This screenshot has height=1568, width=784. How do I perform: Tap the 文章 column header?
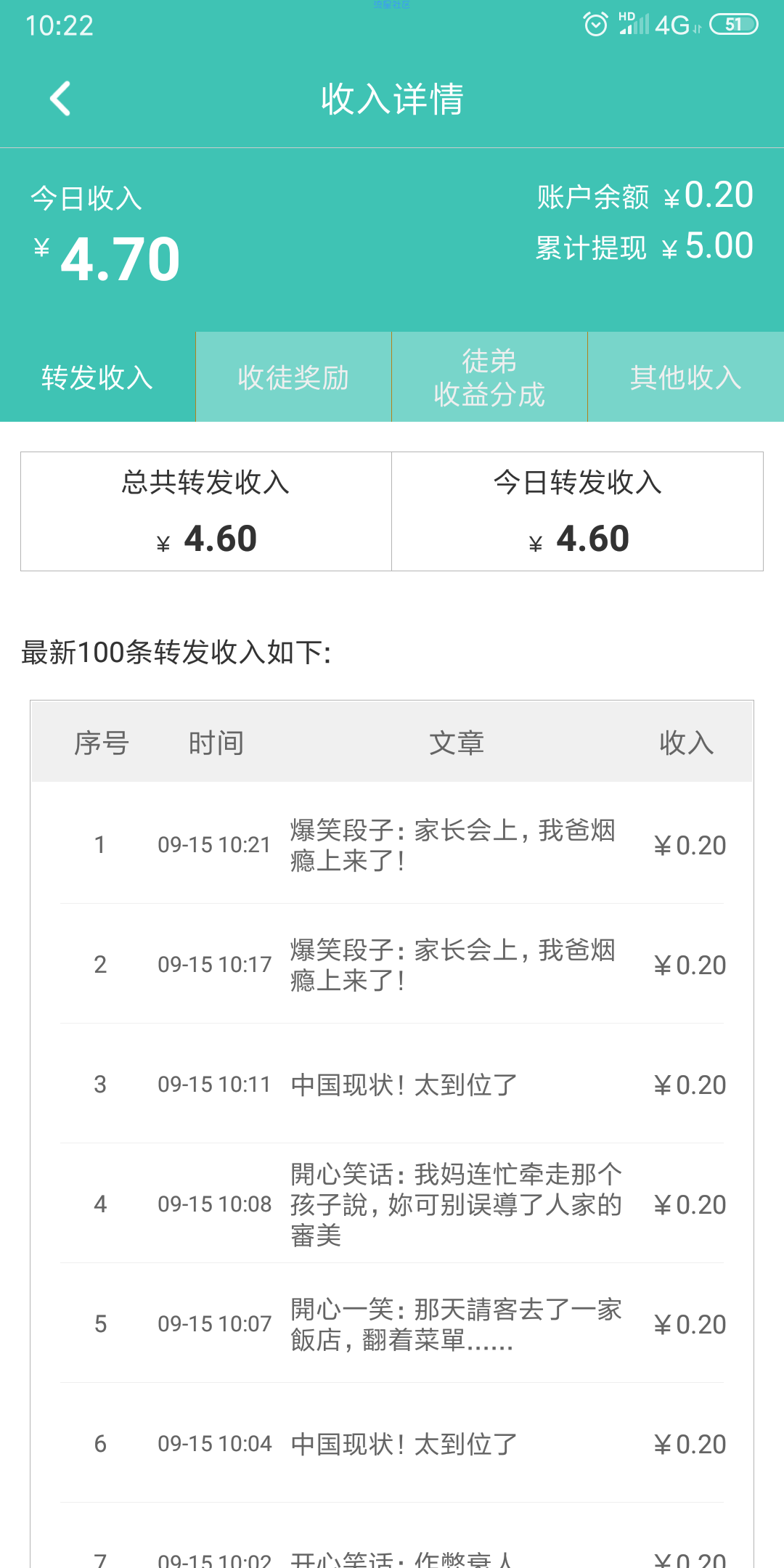pos(457,743)
